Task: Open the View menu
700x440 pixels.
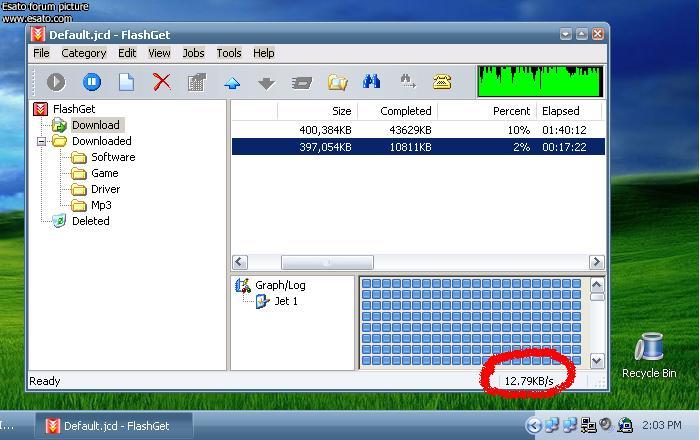Action: click(x=159, y=53)
